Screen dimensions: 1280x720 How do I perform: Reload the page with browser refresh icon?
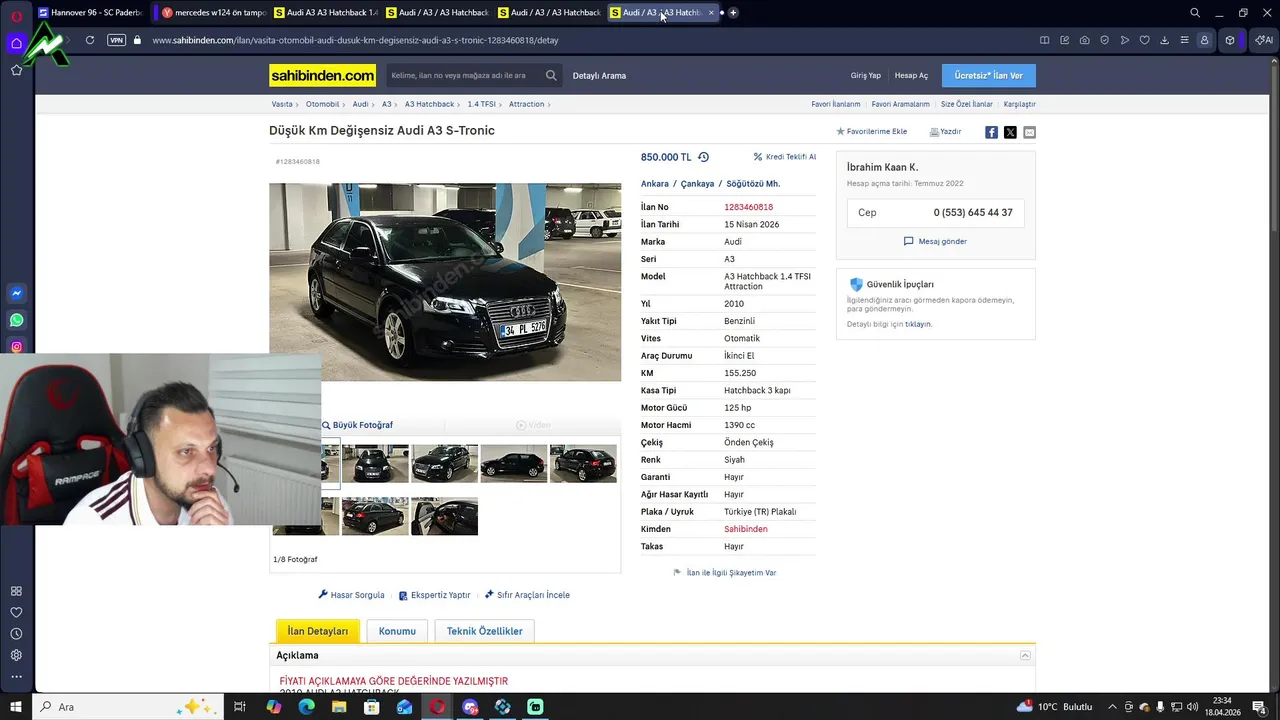(x=90, y=40)
